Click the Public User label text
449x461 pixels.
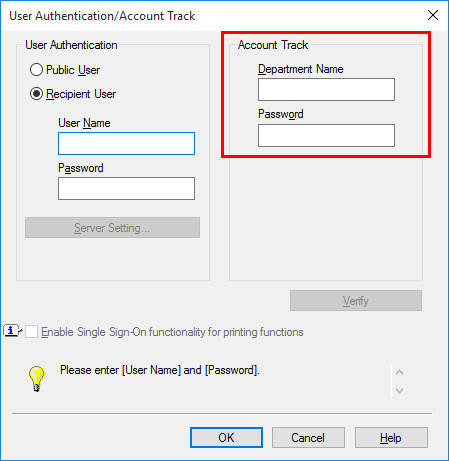(x=73, y=70)
